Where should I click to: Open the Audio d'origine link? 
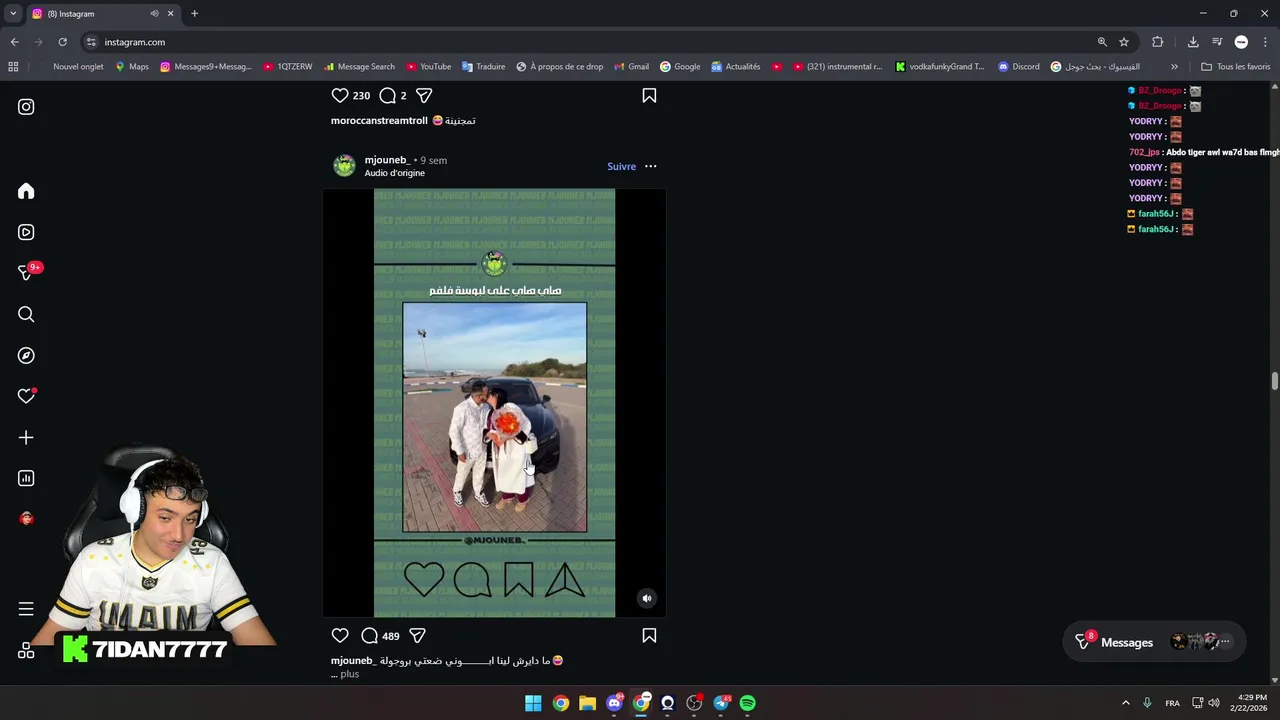click(394, 173)
